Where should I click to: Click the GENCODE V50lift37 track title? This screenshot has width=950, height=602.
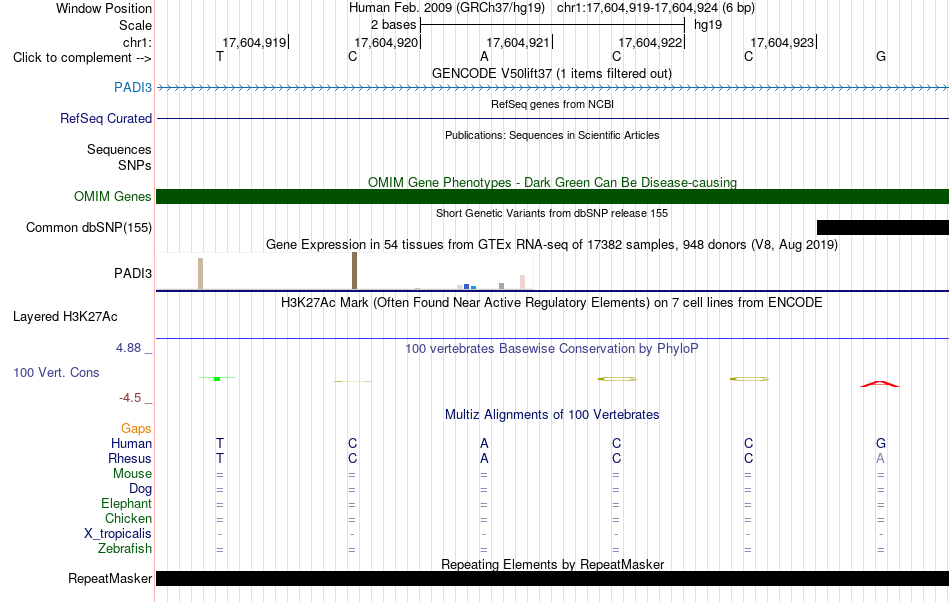click(552, 74)
